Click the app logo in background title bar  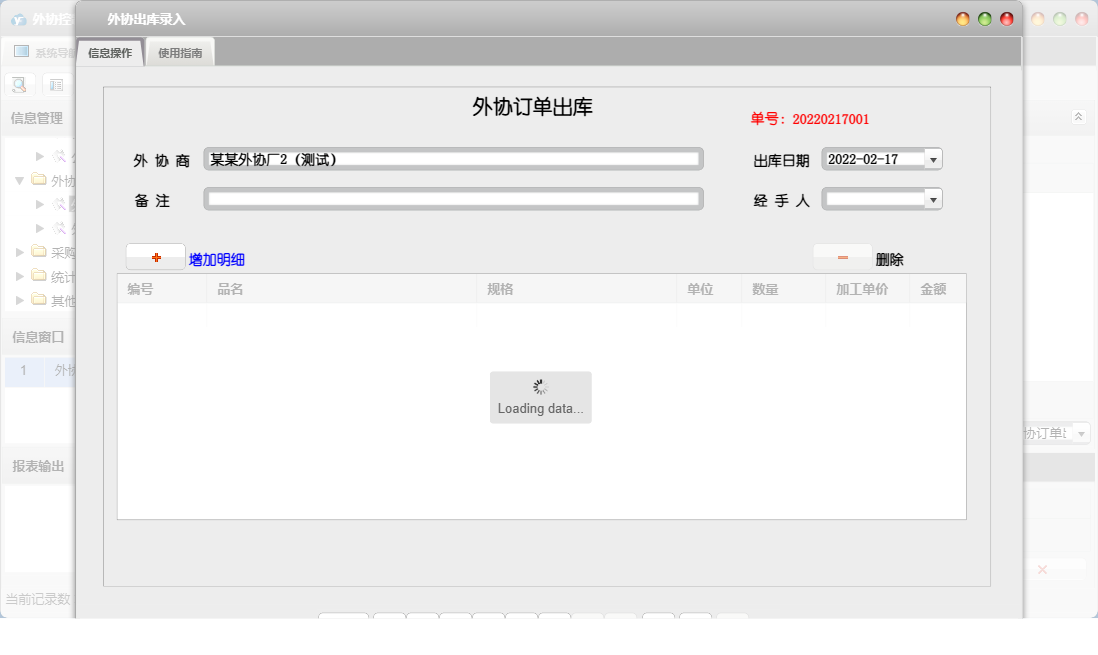click(19, 20)
